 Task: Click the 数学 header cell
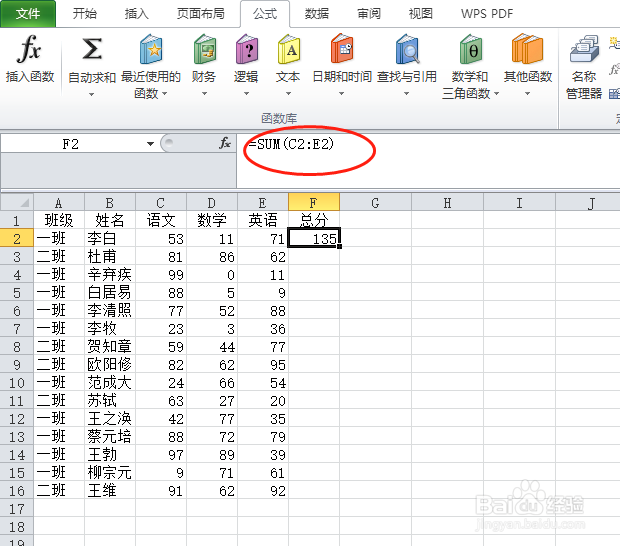point(212,220)
